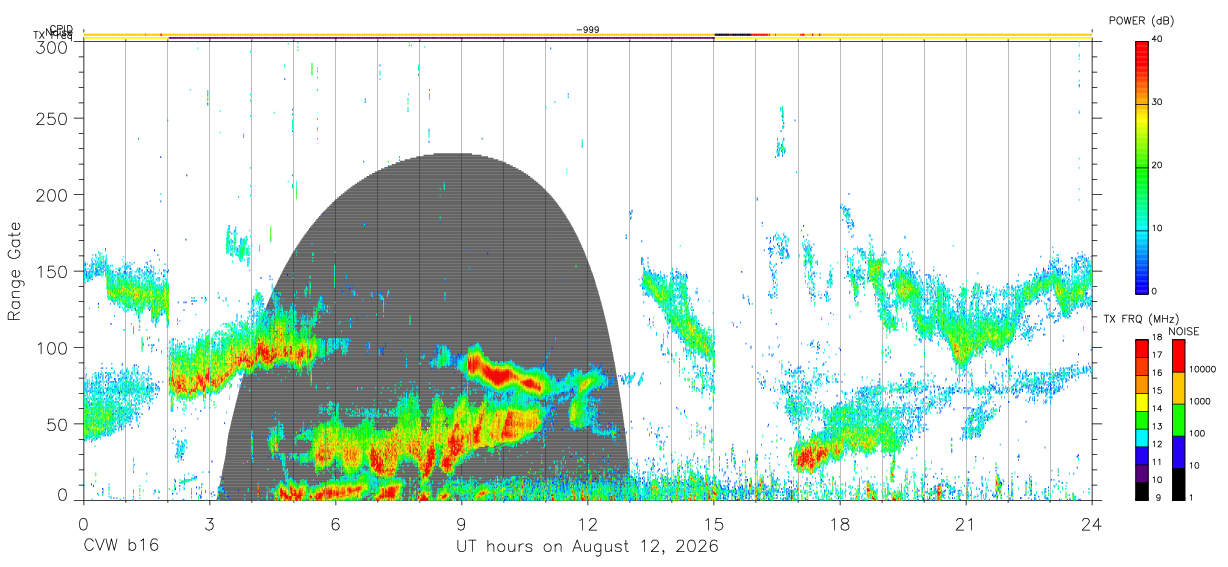Click the -999 CPID value at top

tap(588, 30)
